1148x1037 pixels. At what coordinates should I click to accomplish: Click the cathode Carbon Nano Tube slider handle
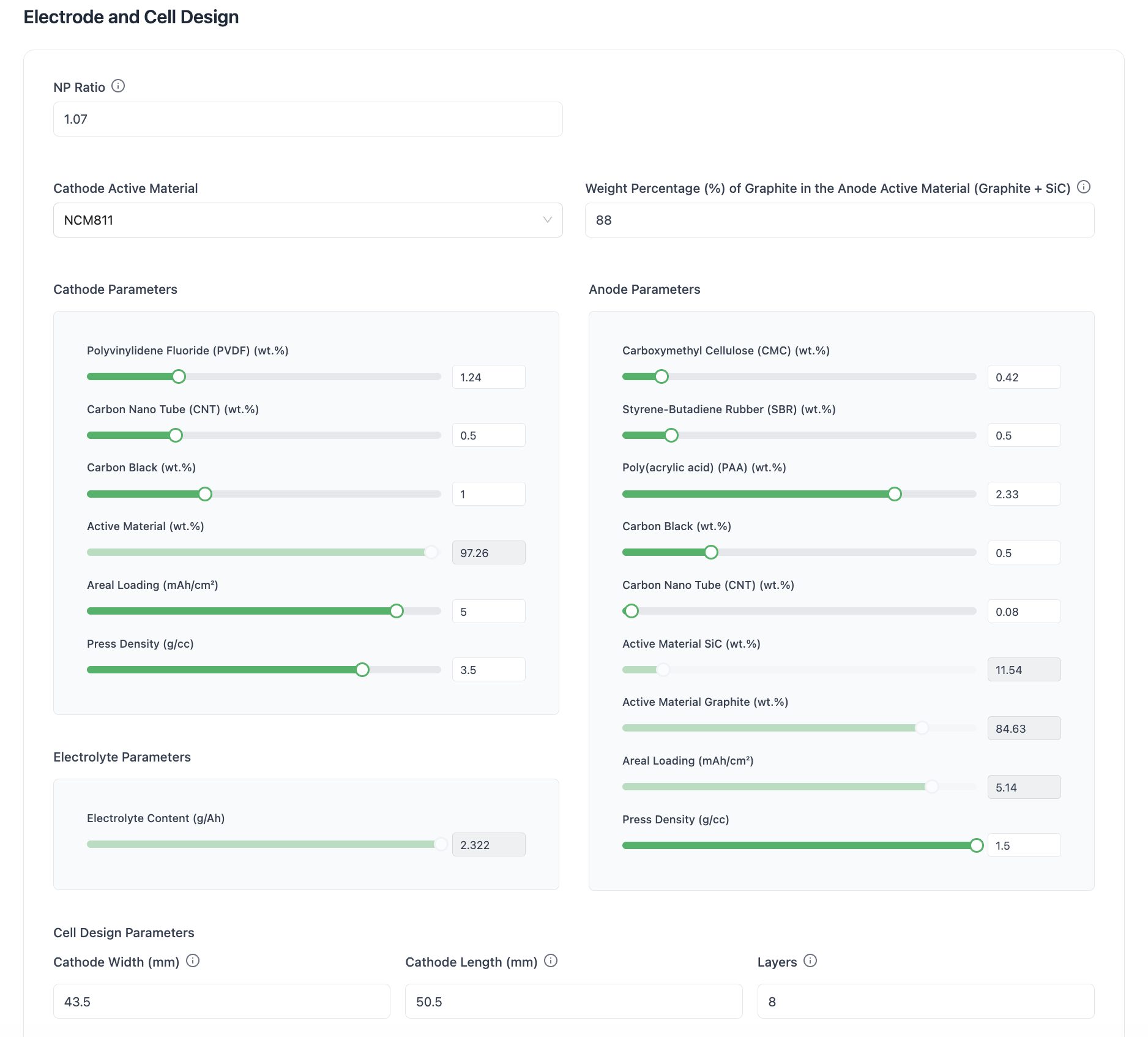[176, 435]
